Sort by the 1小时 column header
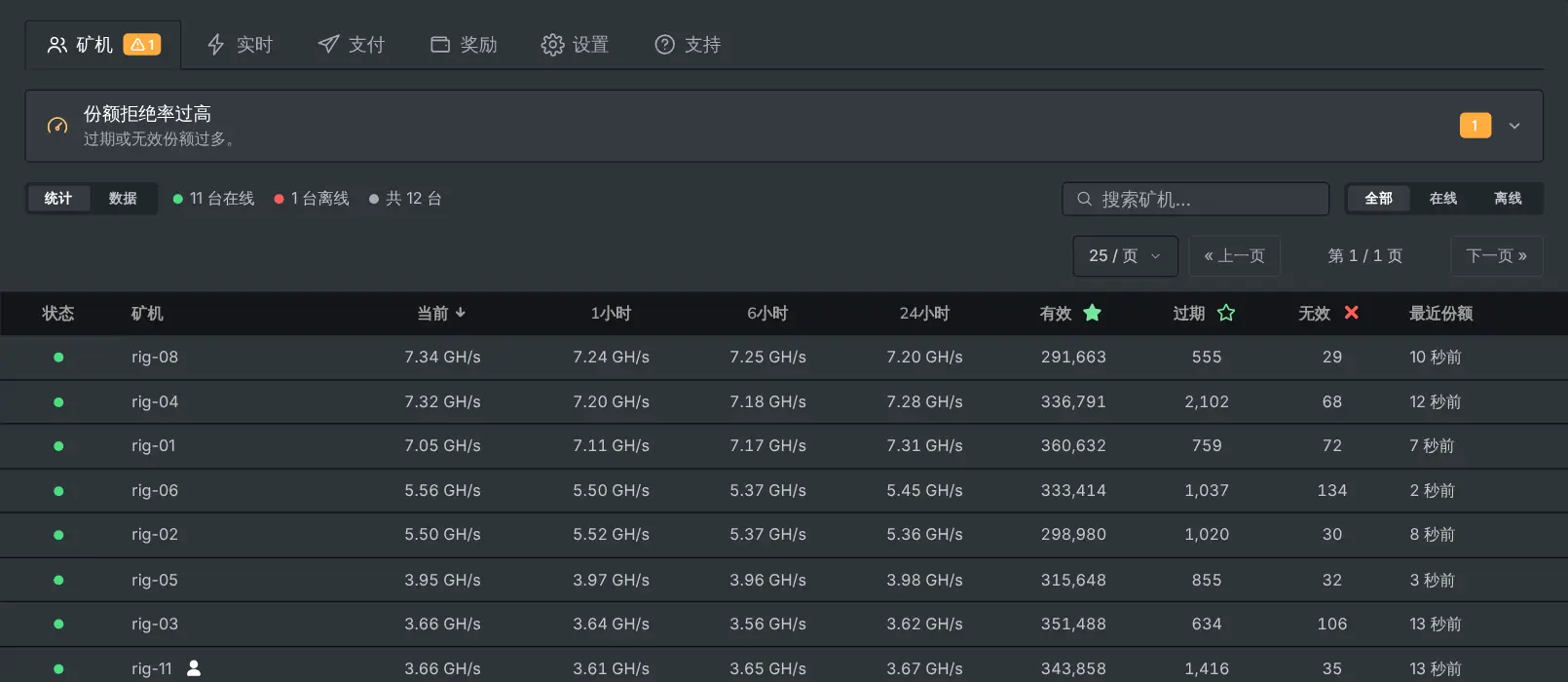This screenshot has width=1568, height=682. (612, 314)
